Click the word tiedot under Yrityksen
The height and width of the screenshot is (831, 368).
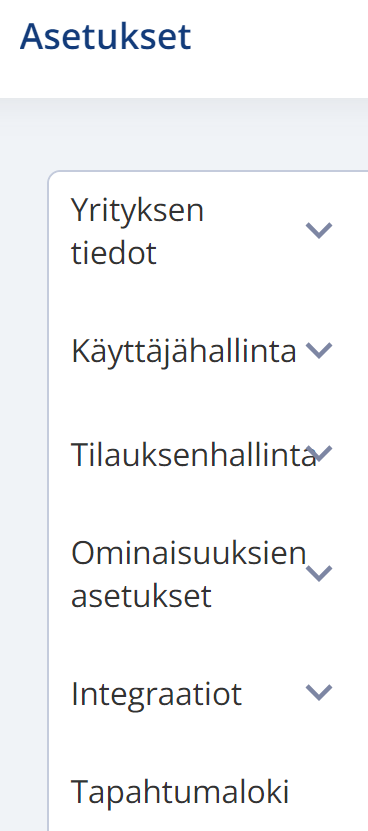tap(113, 253)
